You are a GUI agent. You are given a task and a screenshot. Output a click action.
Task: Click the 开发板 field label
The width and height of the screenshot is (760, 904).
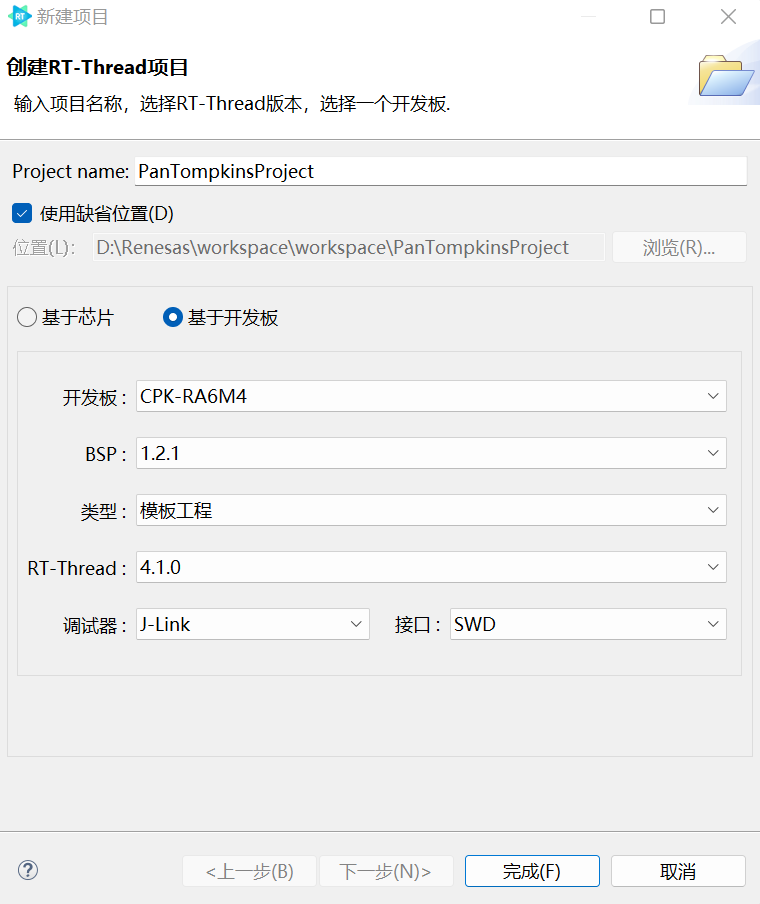95,398
